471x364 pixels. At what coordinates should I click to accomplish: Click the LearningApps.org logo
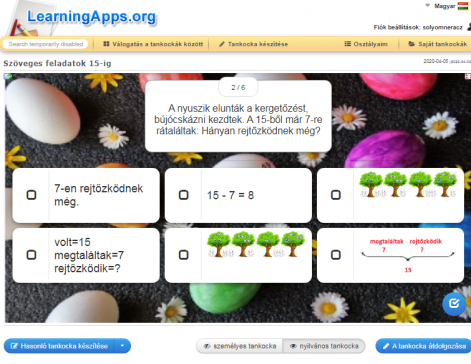pyautogui.click(x=91, y=17)
